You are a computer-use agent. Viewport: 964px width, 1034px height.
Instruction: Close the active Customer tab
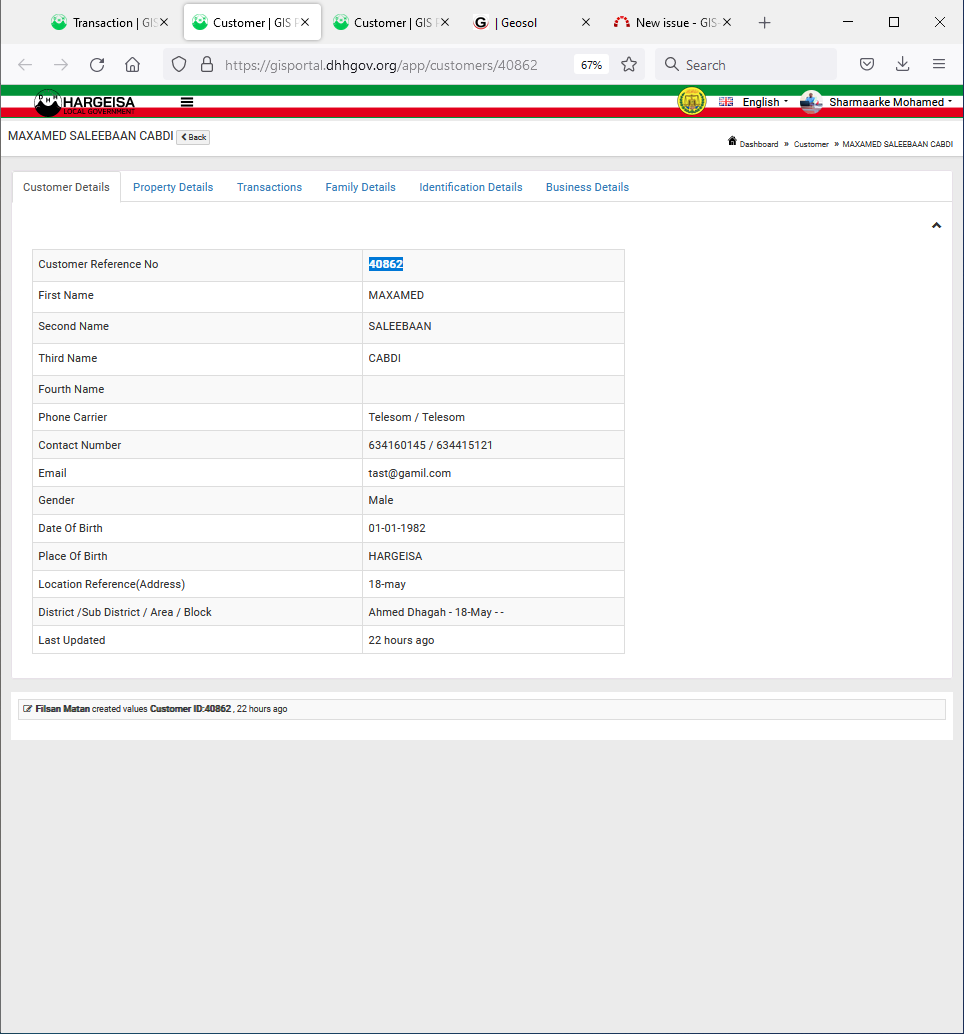click(305, 22)
